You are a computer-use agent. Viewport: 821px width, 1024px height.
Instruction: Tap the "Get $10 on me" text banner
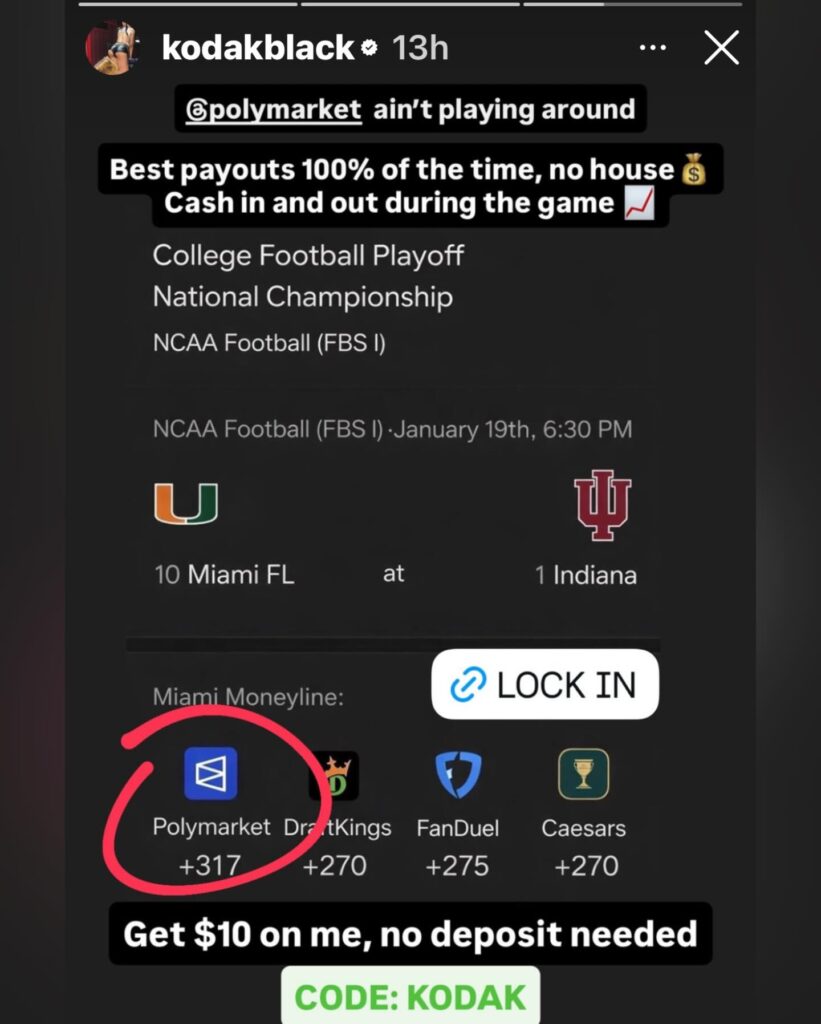pyautogui.click(x=410, y=934)
